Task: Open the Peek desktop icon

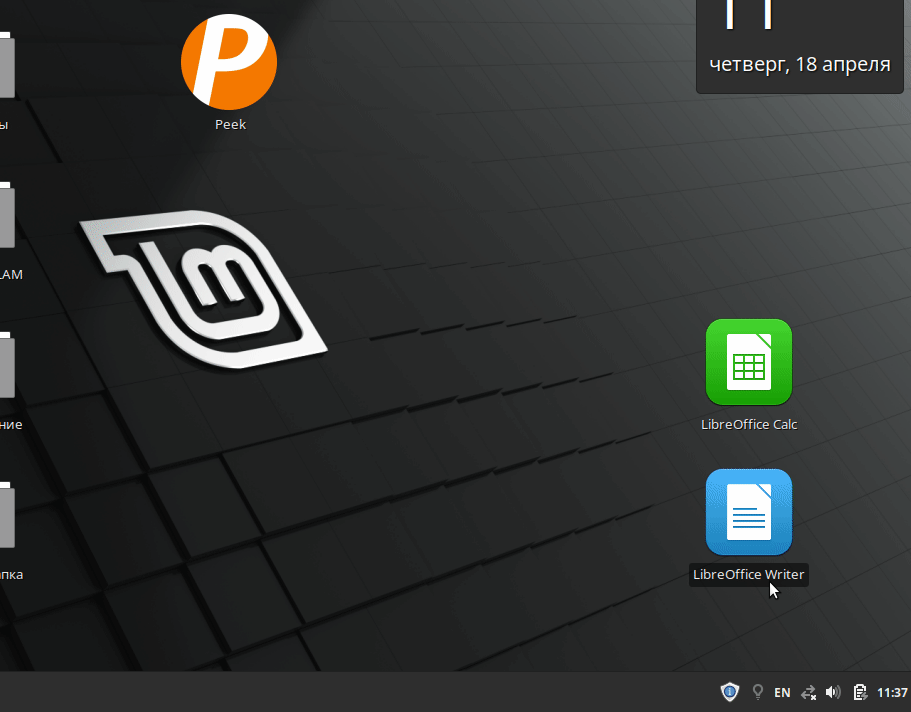Action: [x=229, y=62]
